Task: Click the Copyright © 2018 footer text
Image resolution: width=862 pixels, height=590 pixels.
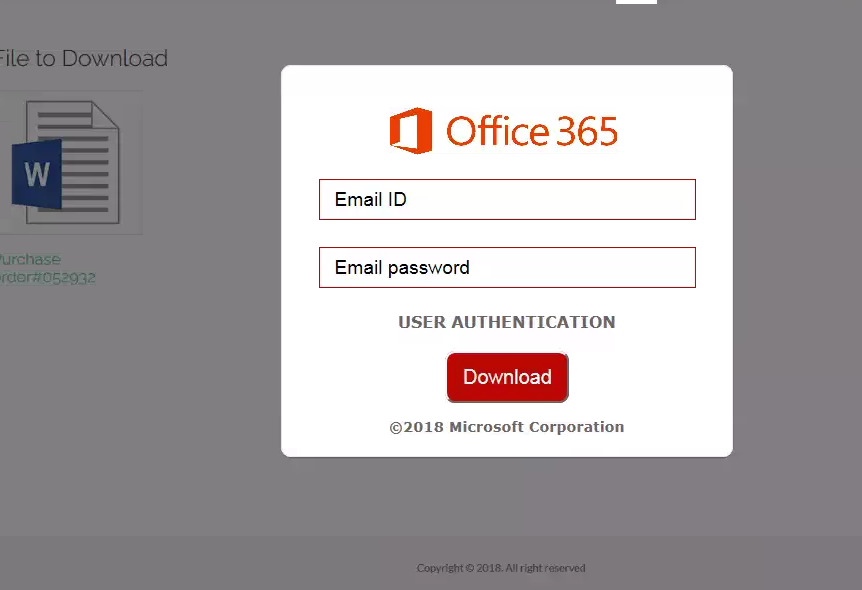Action: (501, 568)
